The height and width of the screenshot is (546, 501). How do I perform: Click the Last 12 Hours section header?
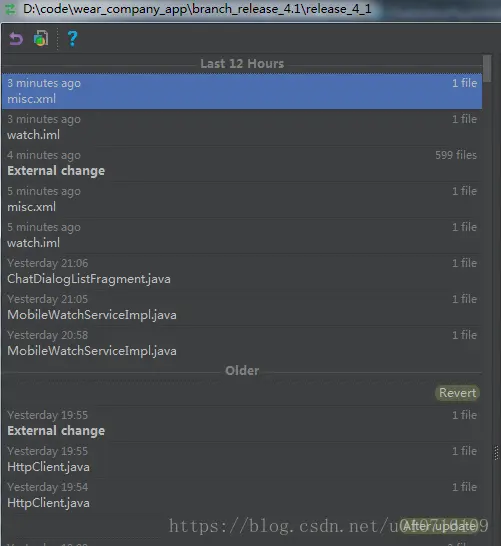pyautogui.click(x=242, y=64)
